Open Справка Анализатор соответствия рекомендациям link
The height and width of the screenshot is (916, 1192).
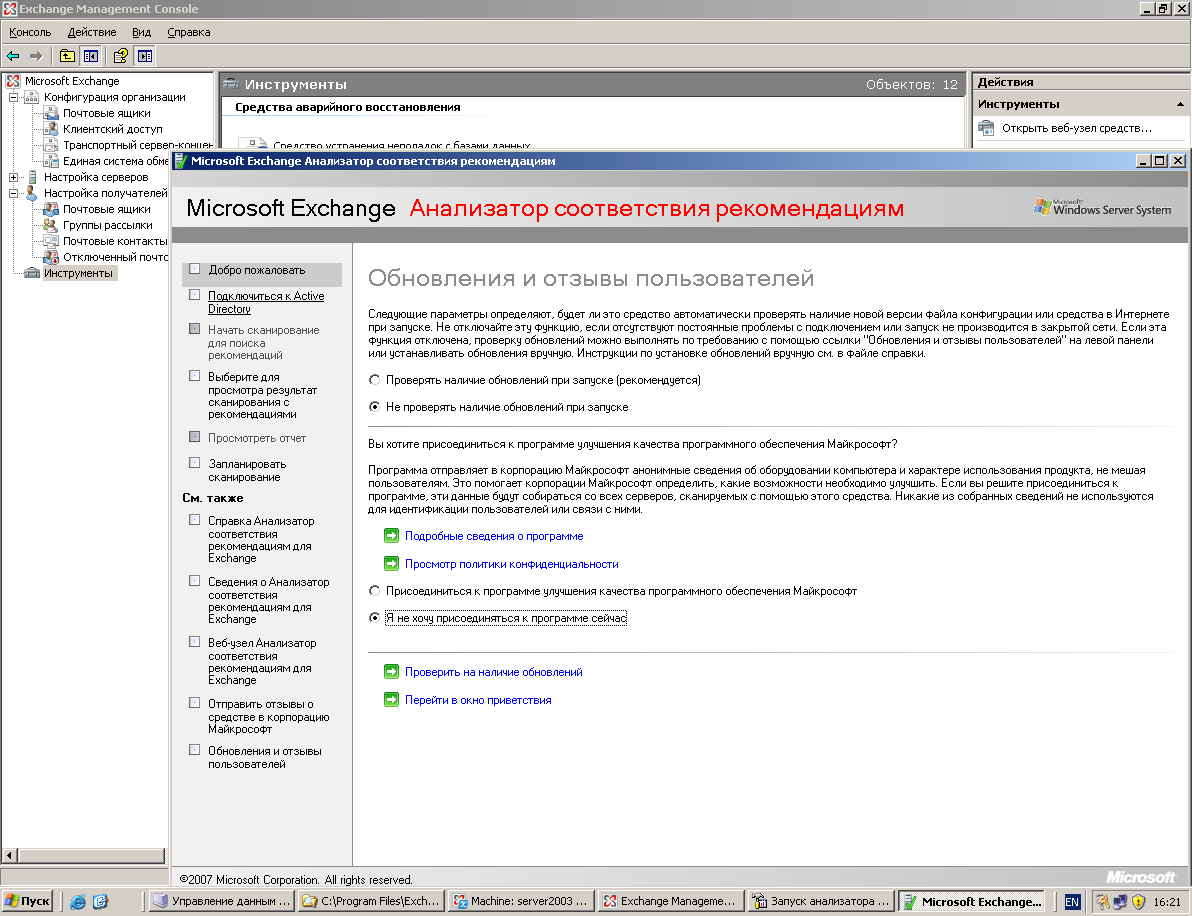pyautogui.click(x=261, y=539)
